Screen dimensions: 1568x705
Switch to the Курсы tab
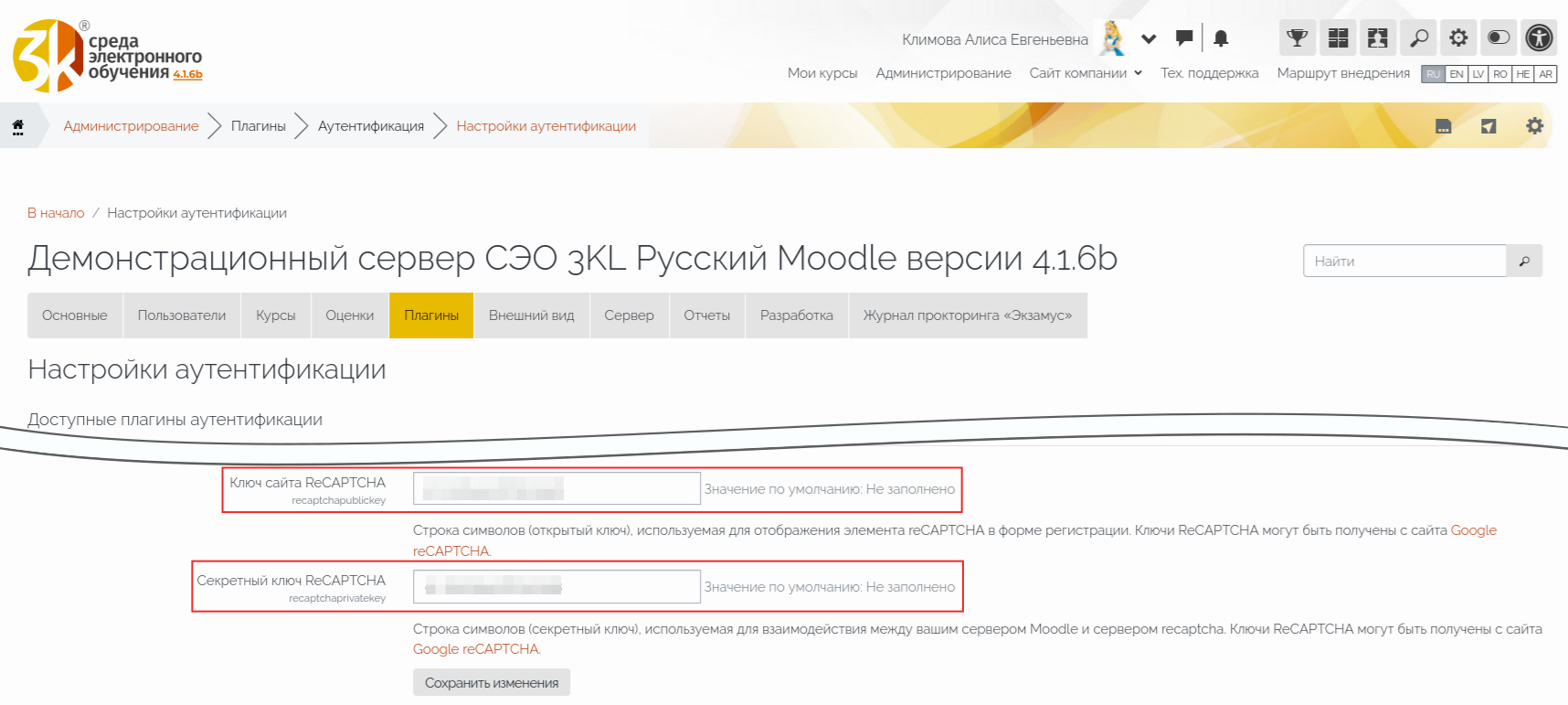click(x=276, y=315)
